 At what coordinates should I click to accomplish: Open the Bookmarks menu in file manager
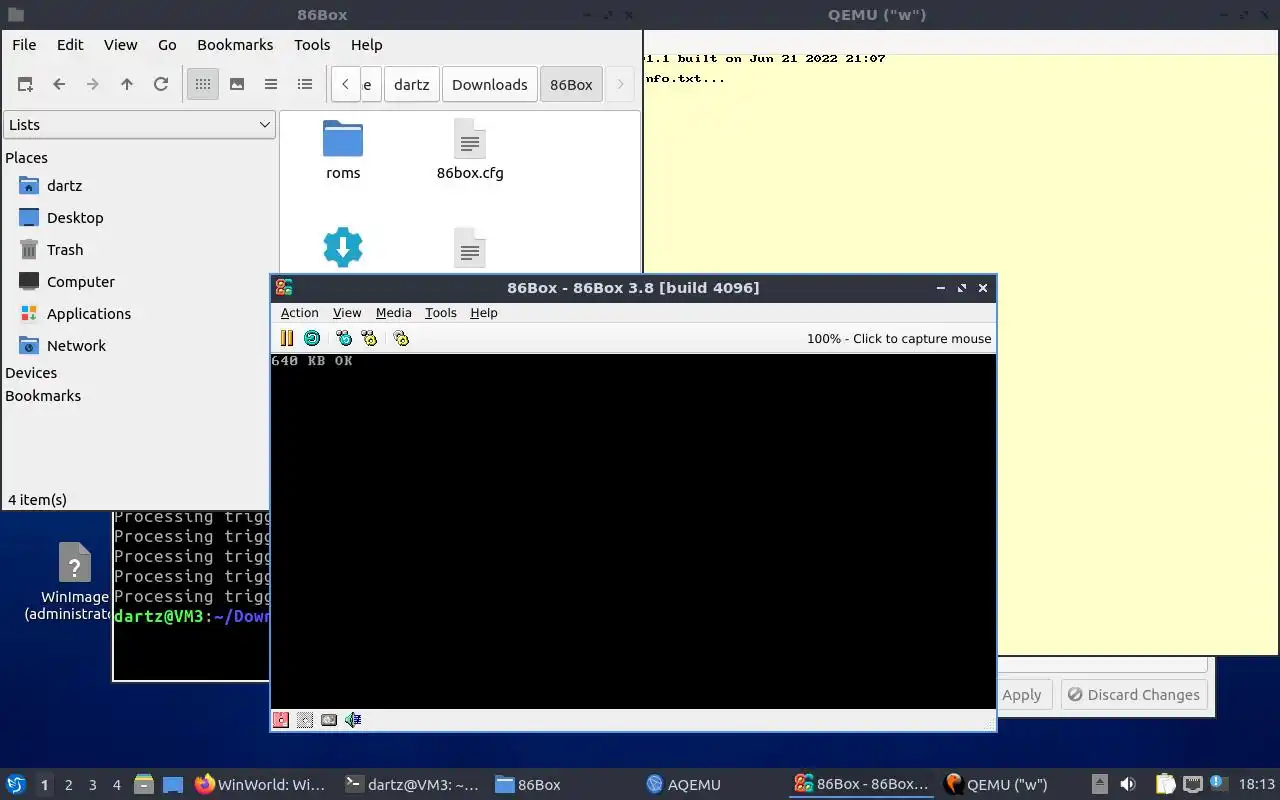click(x=235, y=45)
